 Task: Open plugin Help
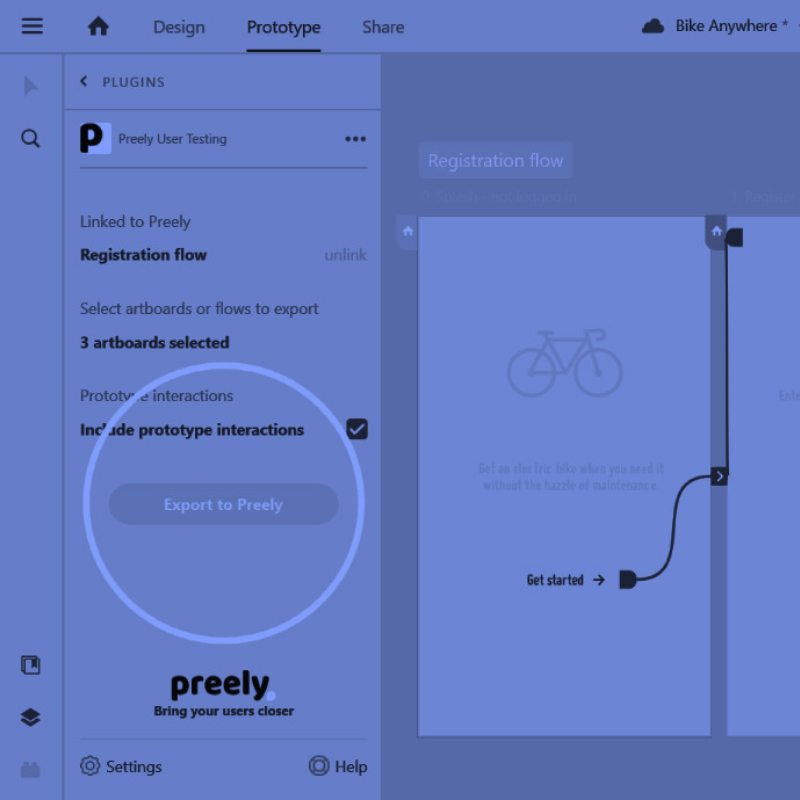[338, 766]
